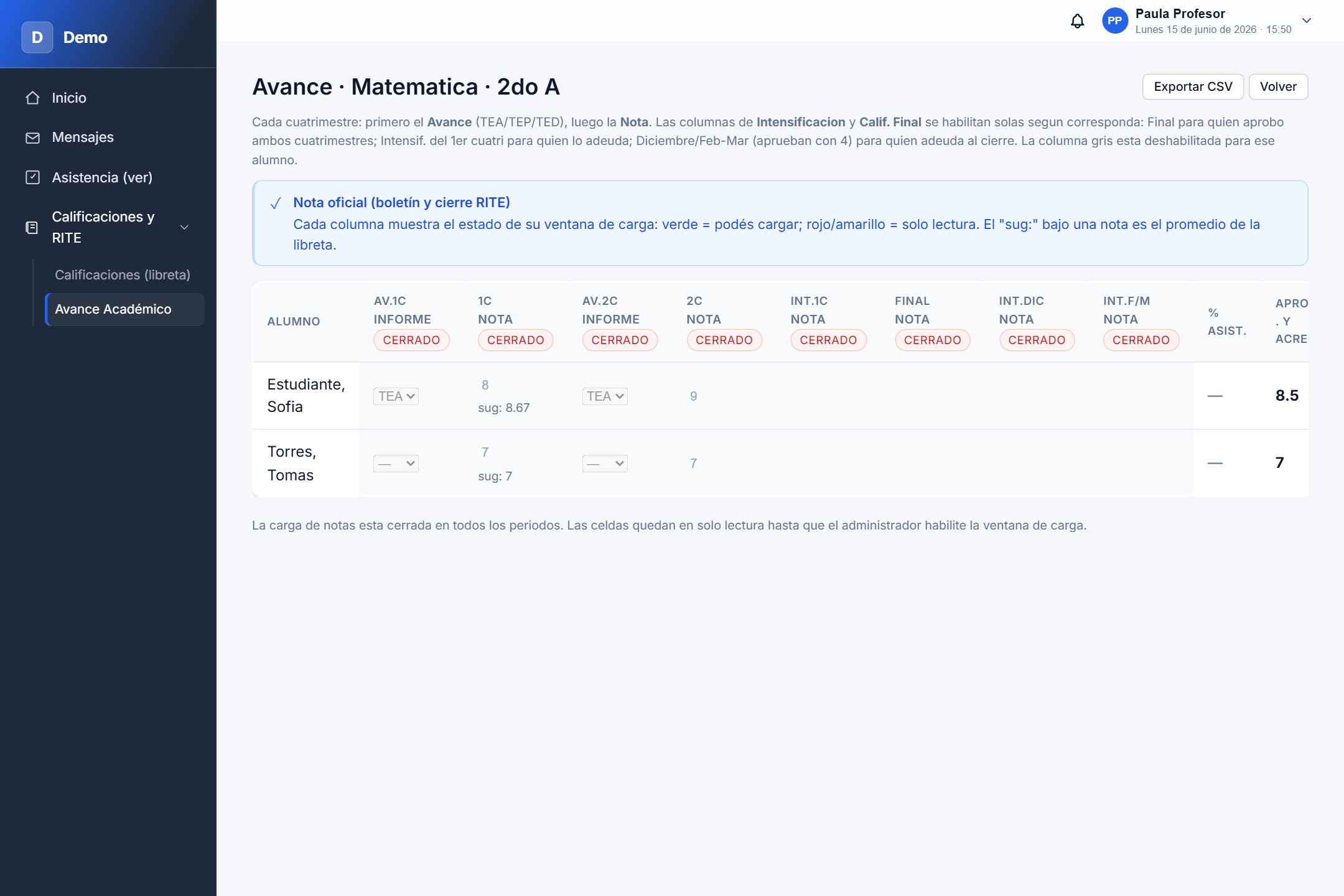The image size is (1344, 896).
Task: Click the checkmark icon in info banner
Action: click(x=276, y=203)
